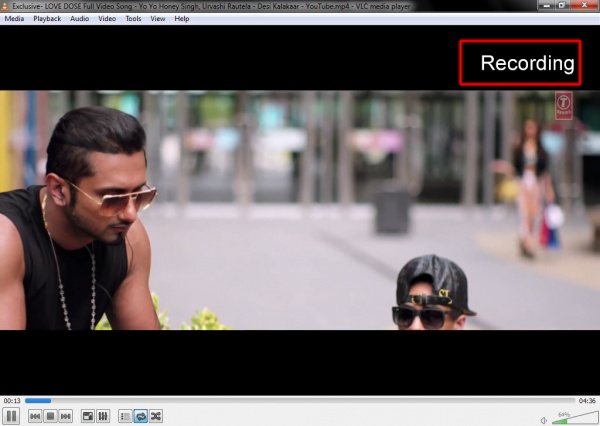
Task: Open the Audio menu
Action: pos(79,19)
